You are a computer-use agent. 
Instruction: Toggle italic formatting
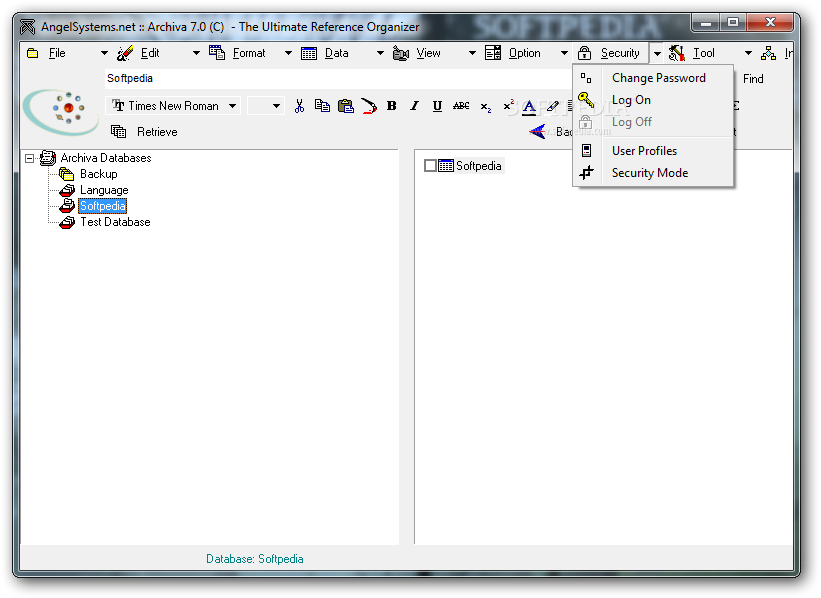tap(414, 106)
